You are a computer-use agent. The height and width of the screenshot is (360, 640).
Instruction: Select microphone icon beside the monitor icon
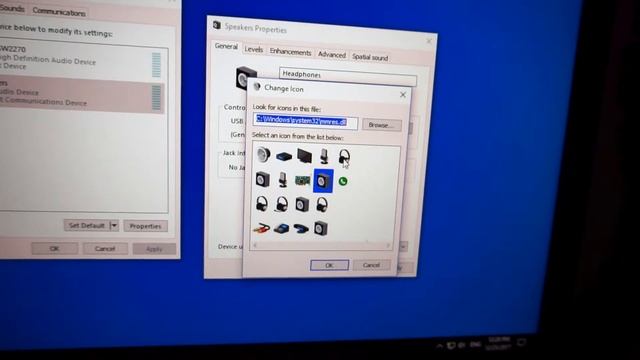(x=324, y=156)
